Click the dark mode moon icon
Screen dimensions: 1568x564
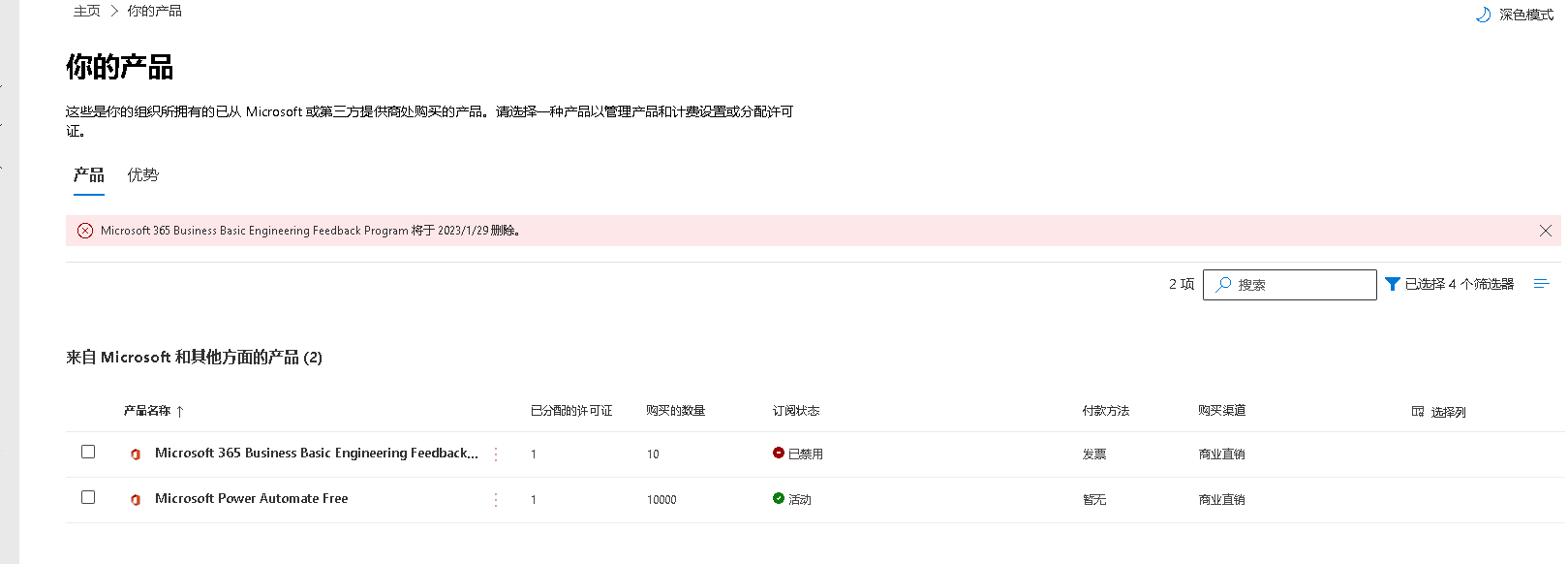(1483, 15)
